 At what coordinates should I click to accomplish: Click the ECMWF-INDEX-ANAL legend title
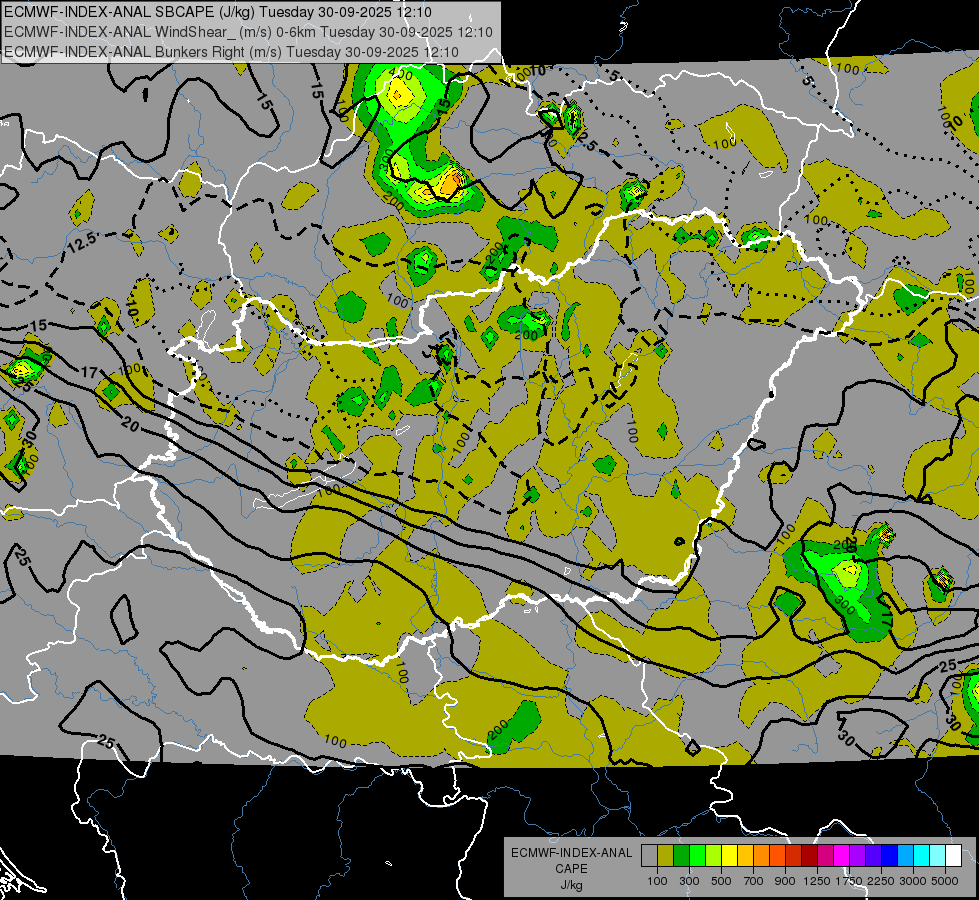coord(571,853)
